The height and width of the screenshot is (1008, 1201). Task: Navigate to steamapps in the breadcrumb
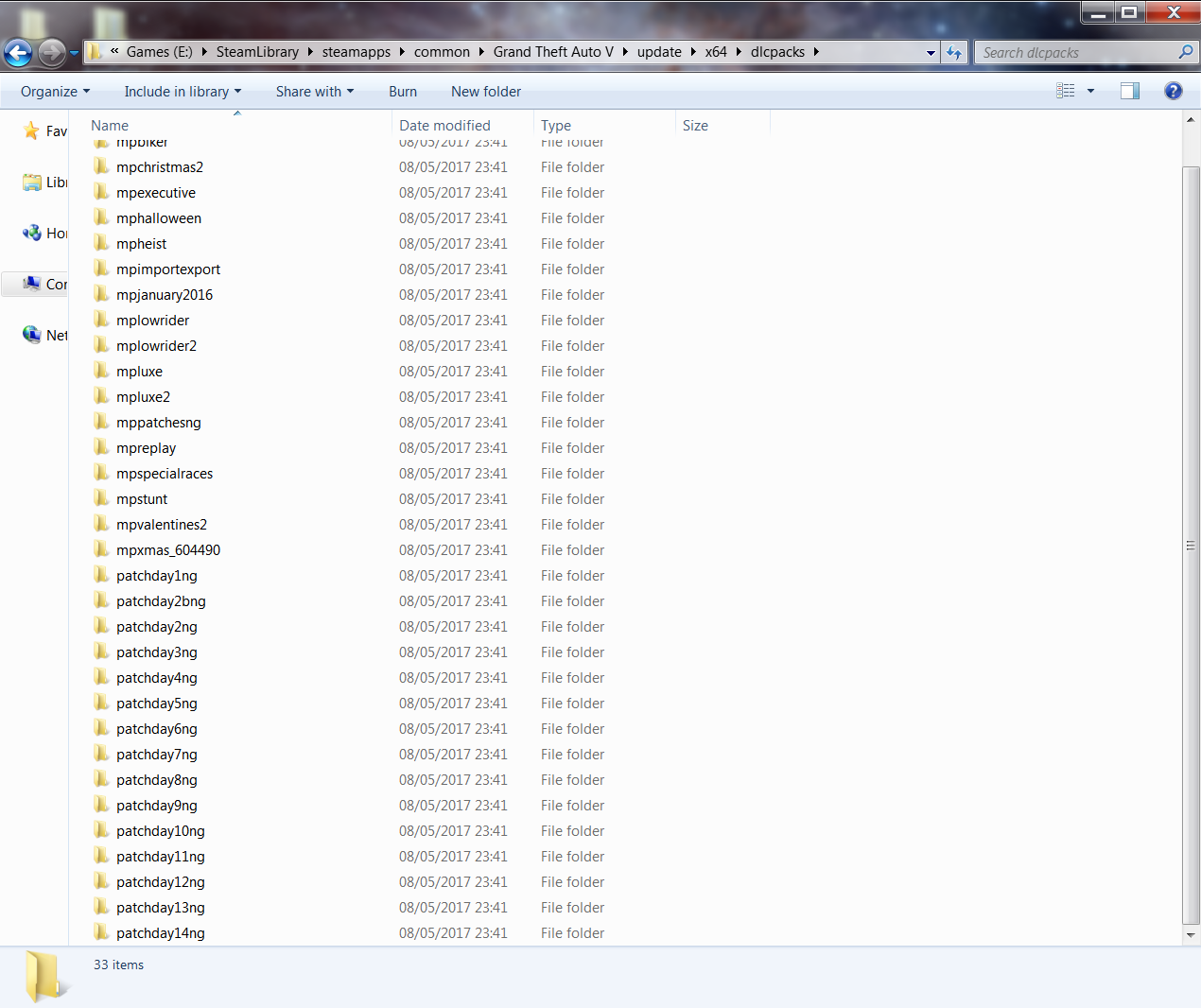click(357, 52)
